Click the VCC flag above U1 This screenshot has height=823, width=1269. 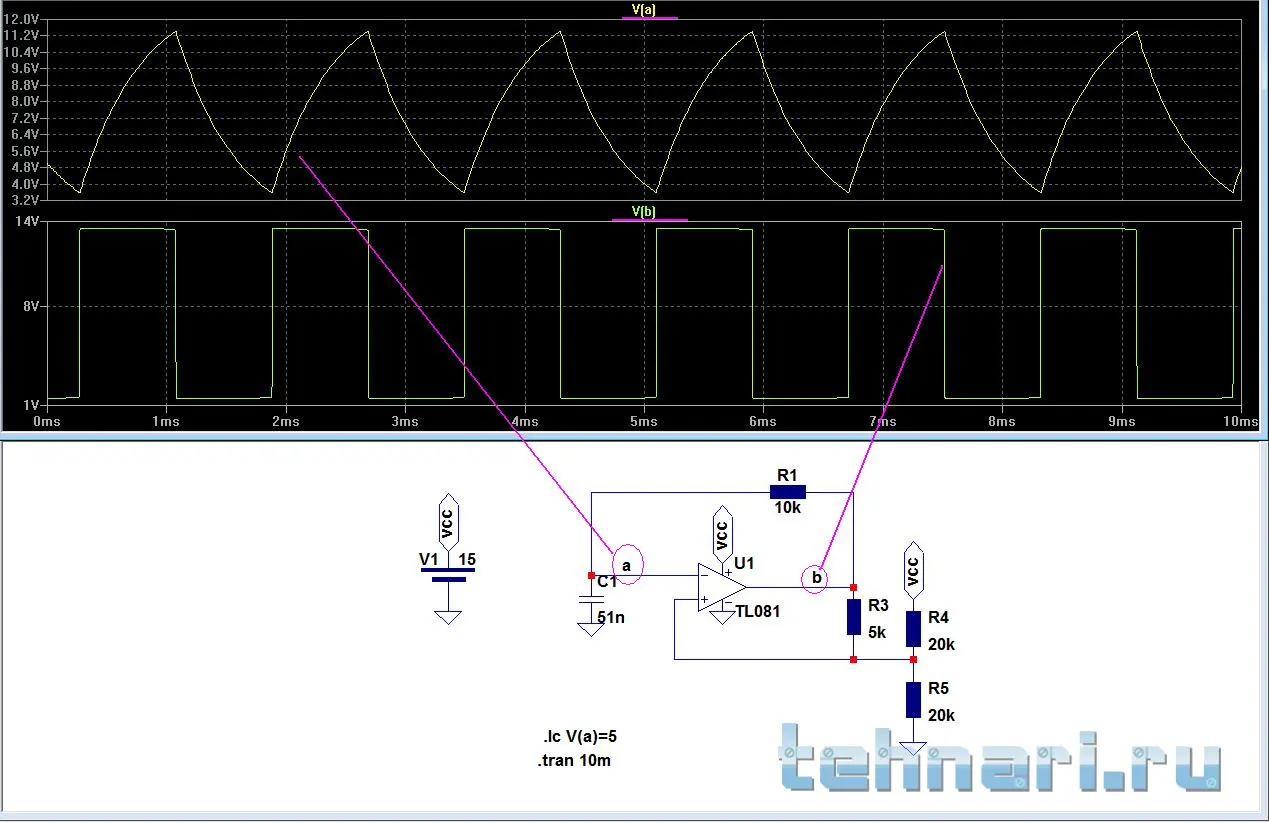pyautogui.click(x=722, y=533)
